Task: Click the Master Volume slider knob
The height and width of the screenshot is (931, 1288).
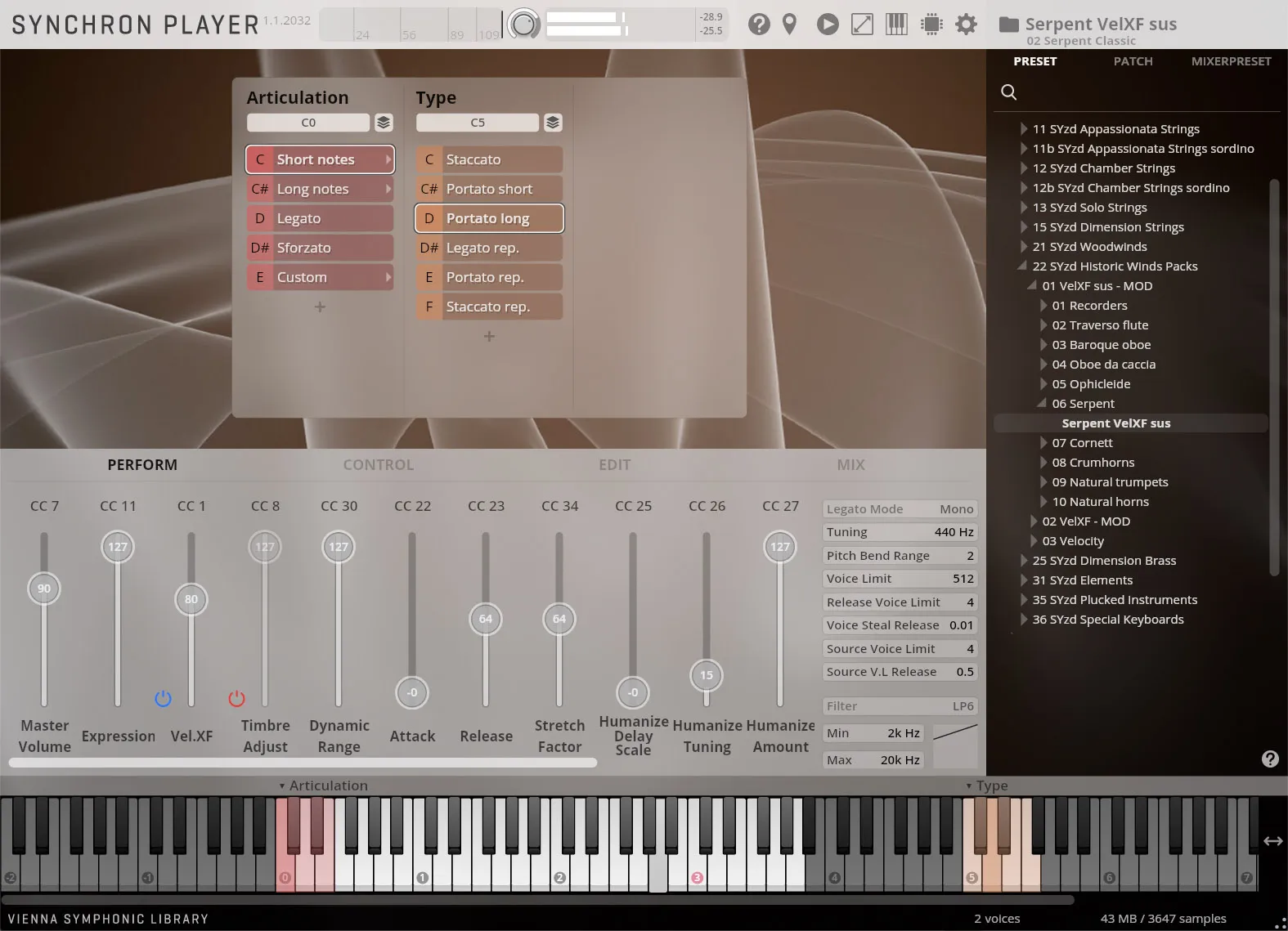Action: click(x=44, y=589)
